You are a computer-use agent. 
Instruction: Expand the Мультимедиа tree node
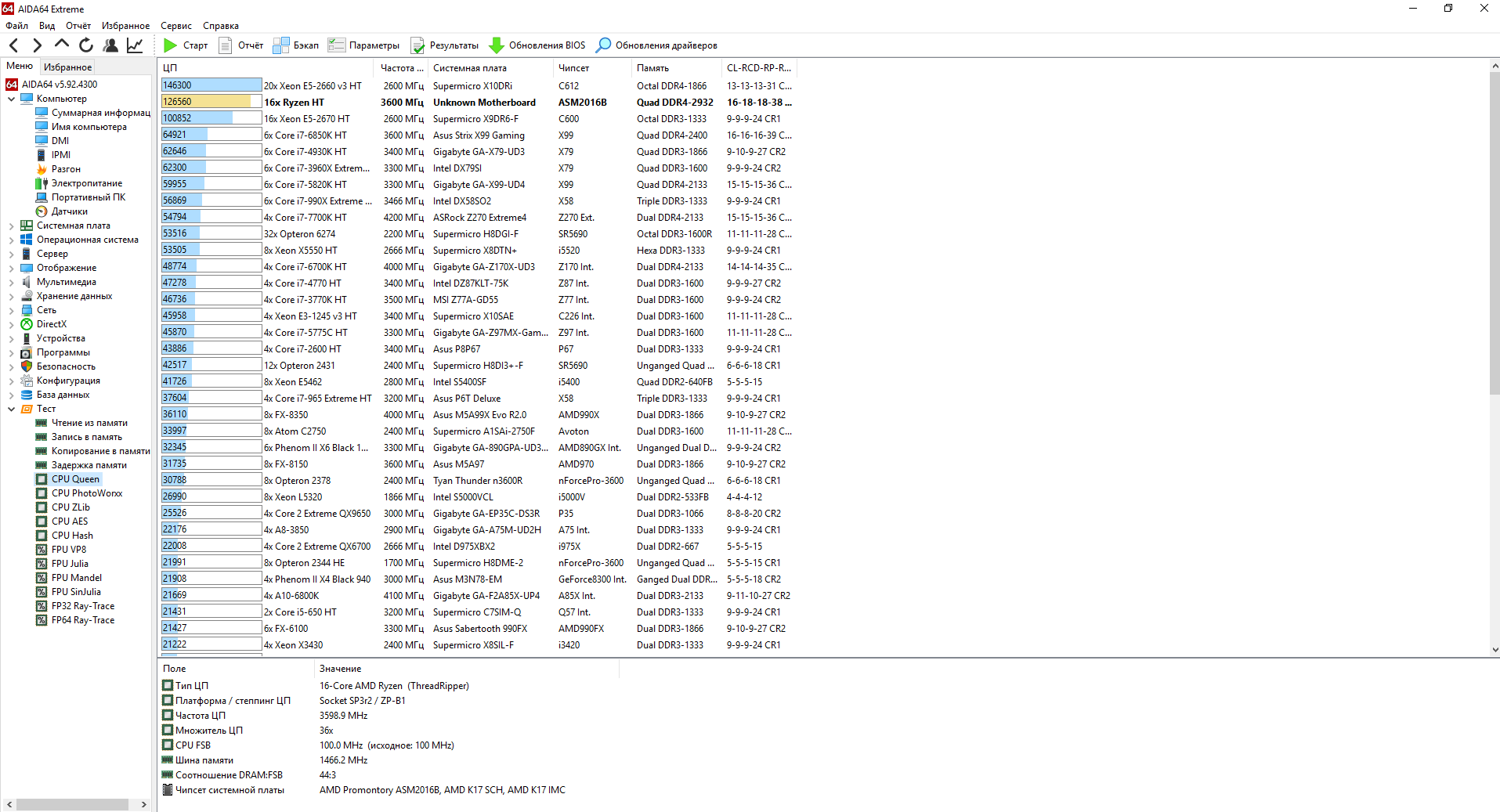[11, 282]
